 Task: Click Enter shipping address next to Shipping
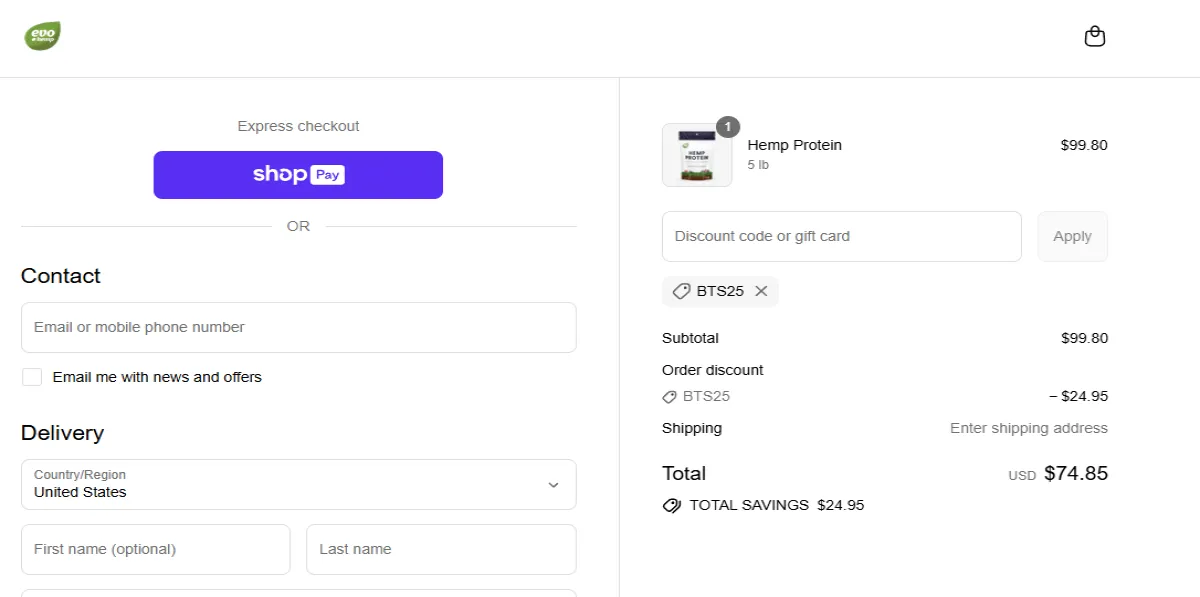[x=1028, y=428]
